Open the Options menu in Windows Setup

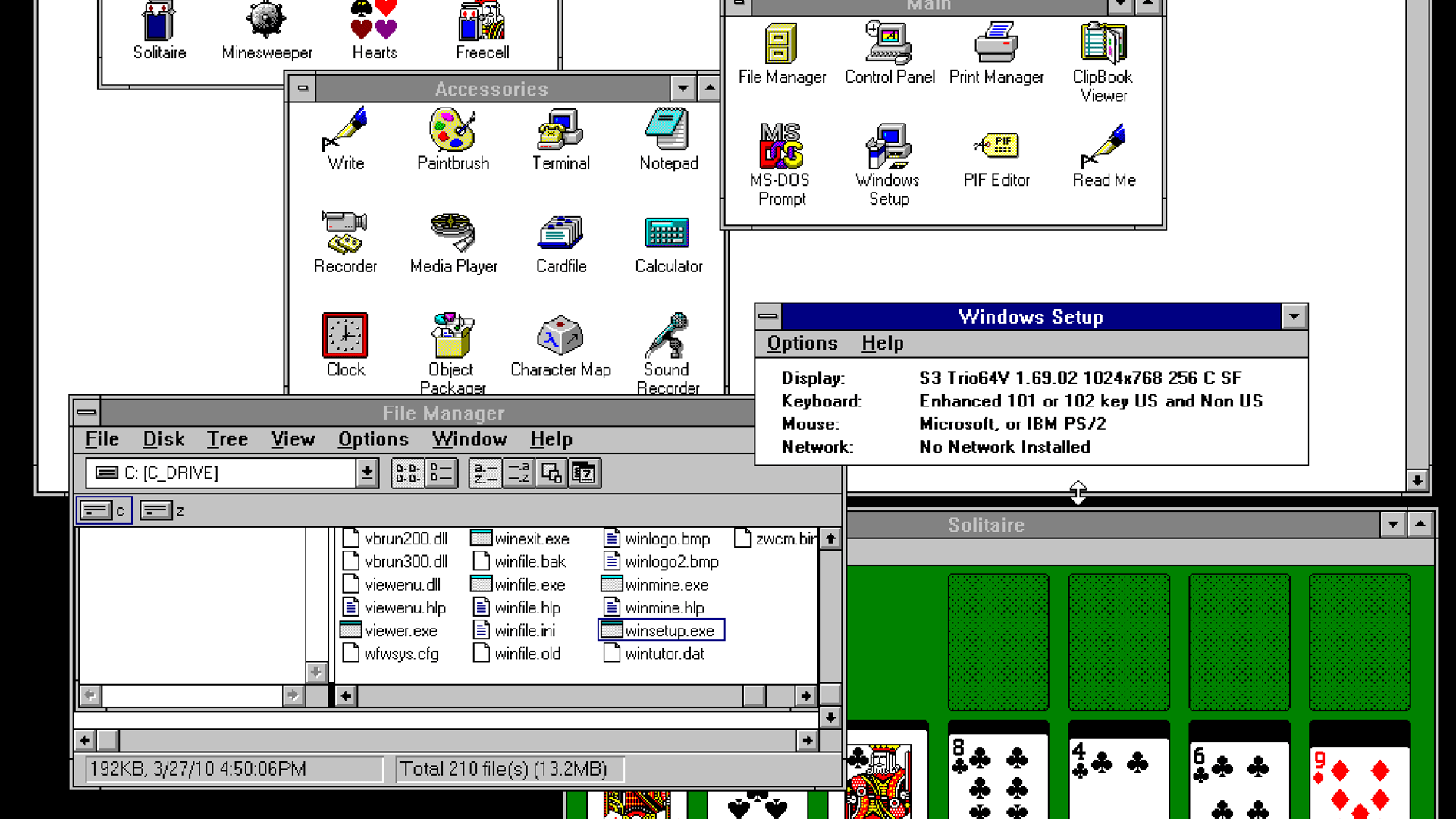point(802,343)
